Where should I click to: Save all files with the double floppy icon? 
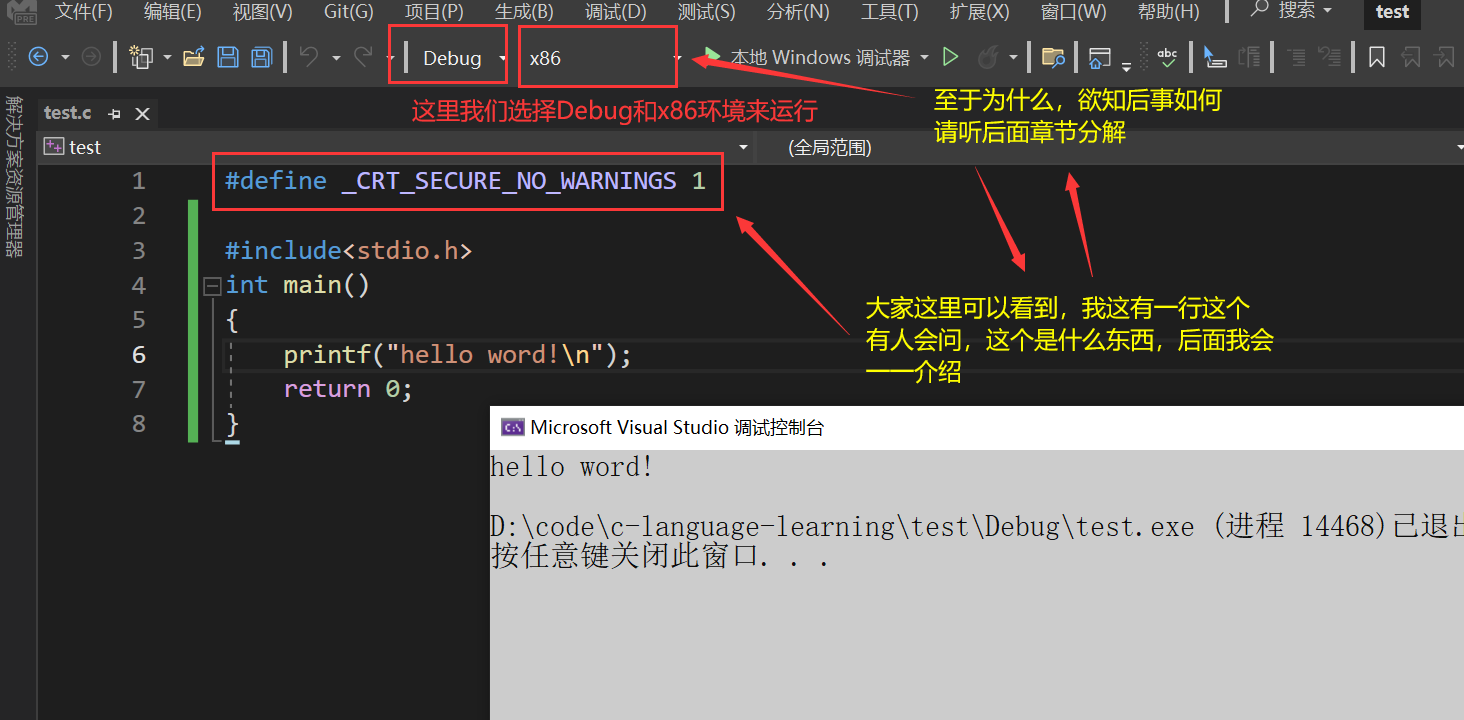click(261, 58)
